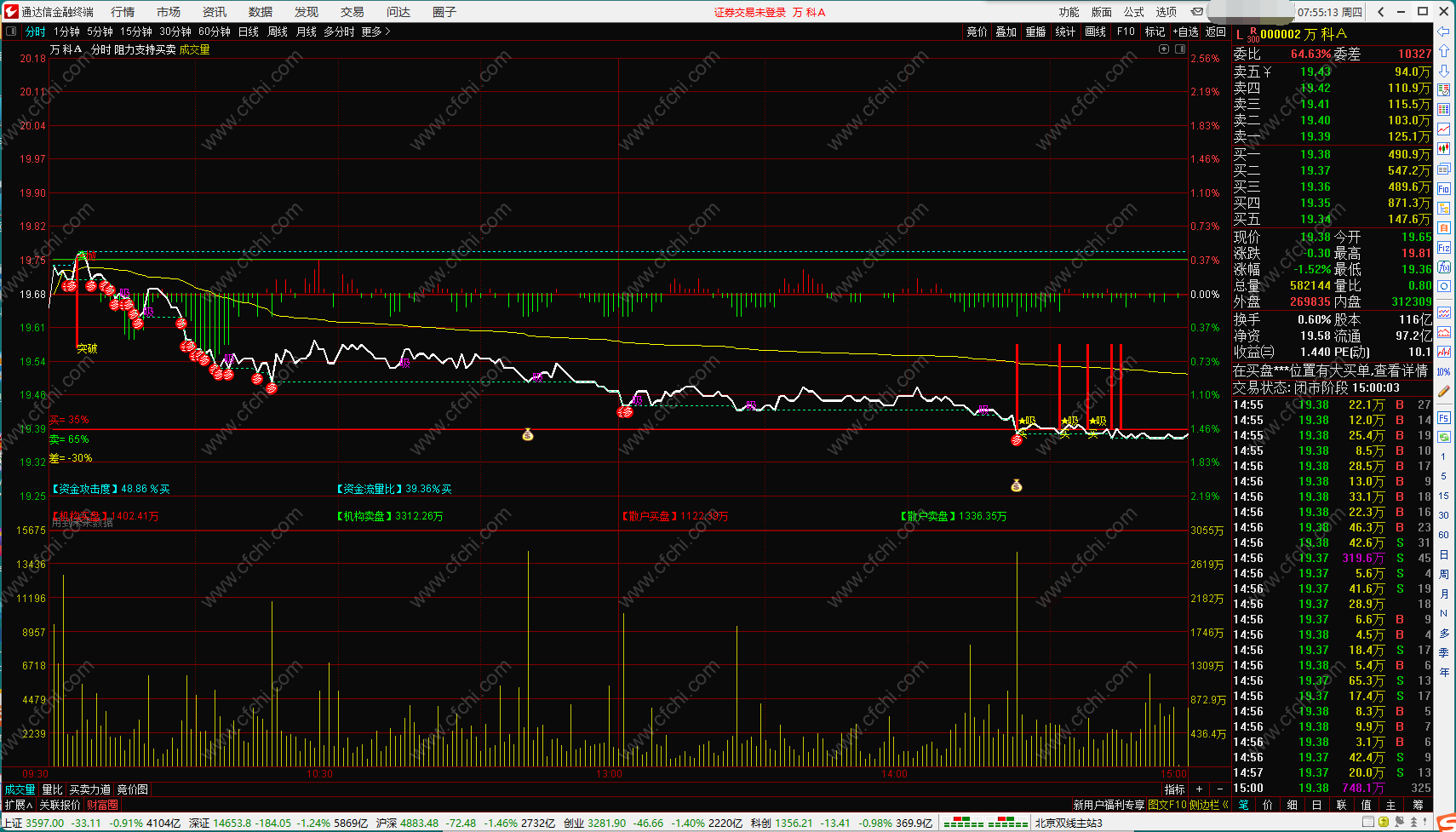Image resolution: width=1456 pixels, height=832 pixels.
Task: Switch to 15分钟 timeframe
Action: tap(135, 32)
